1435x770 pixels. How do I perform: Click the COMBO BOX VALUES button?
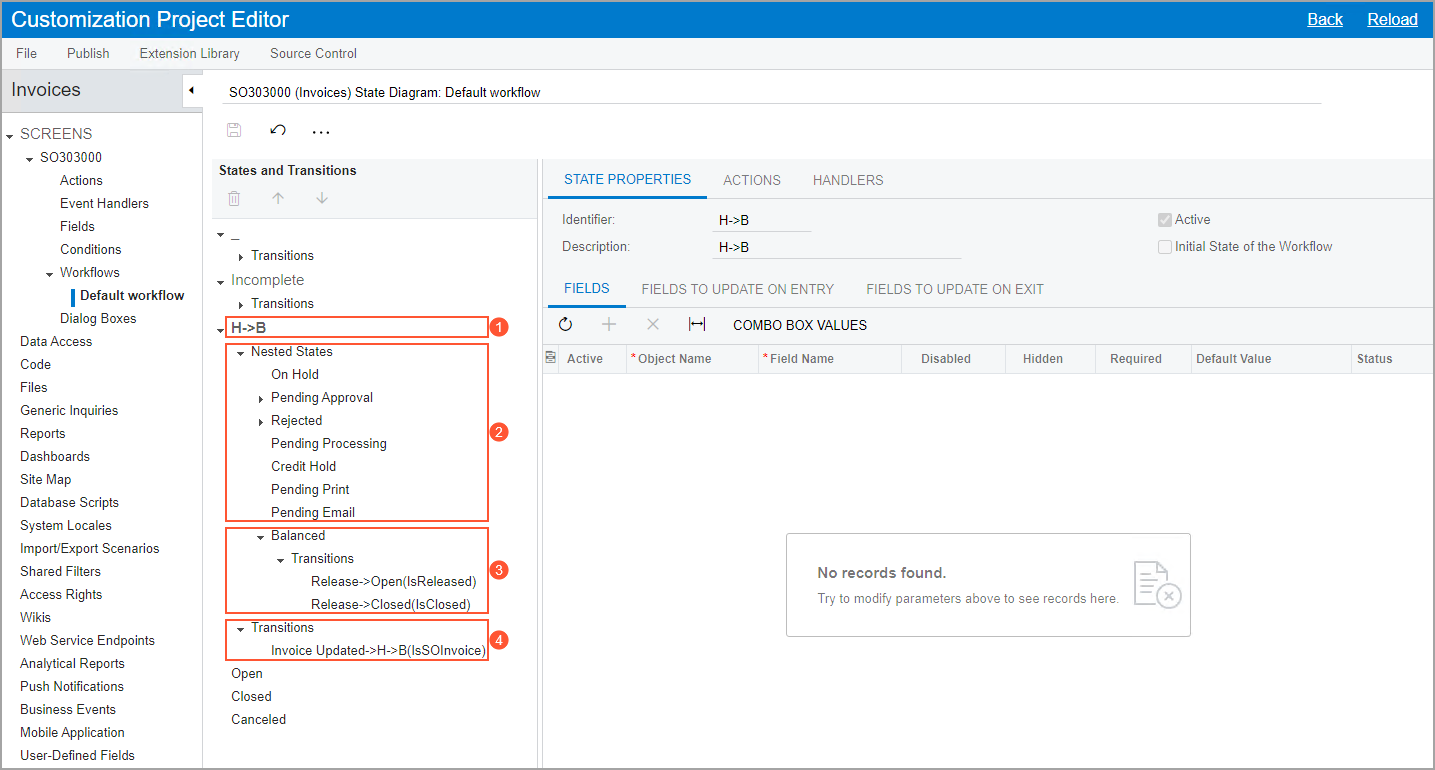click(799, 325)
